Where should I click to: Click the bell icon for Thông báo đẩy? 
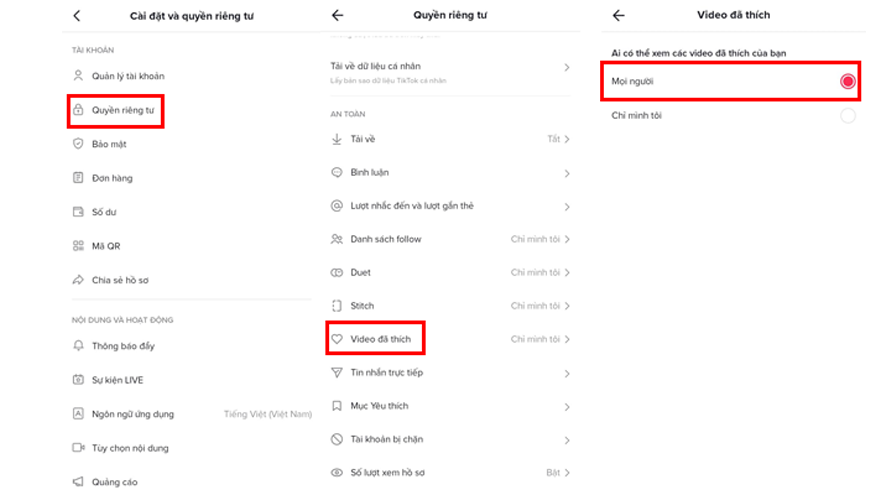[78, 346]
